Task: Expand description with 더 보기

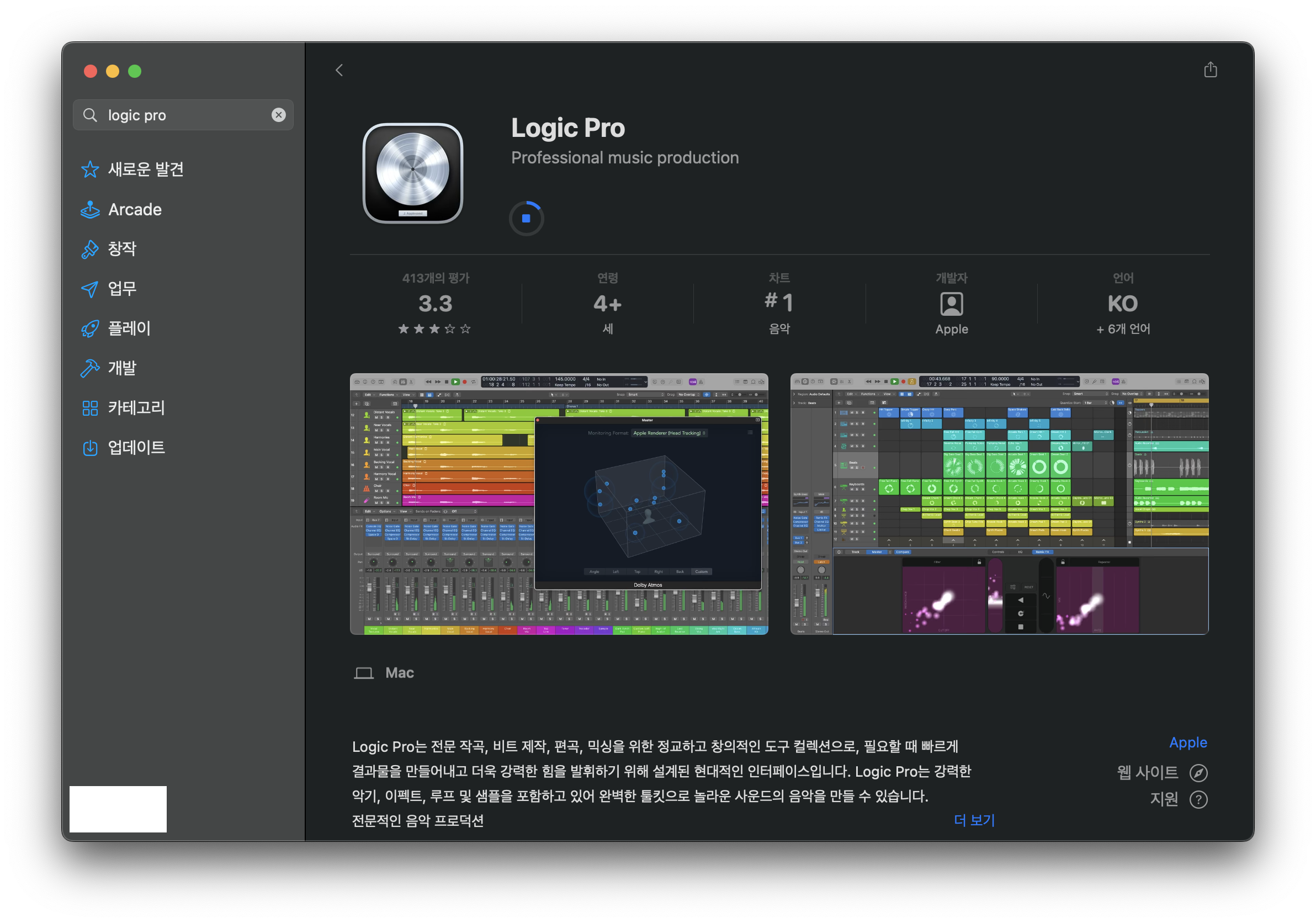Action: click(x=974, y=820)
